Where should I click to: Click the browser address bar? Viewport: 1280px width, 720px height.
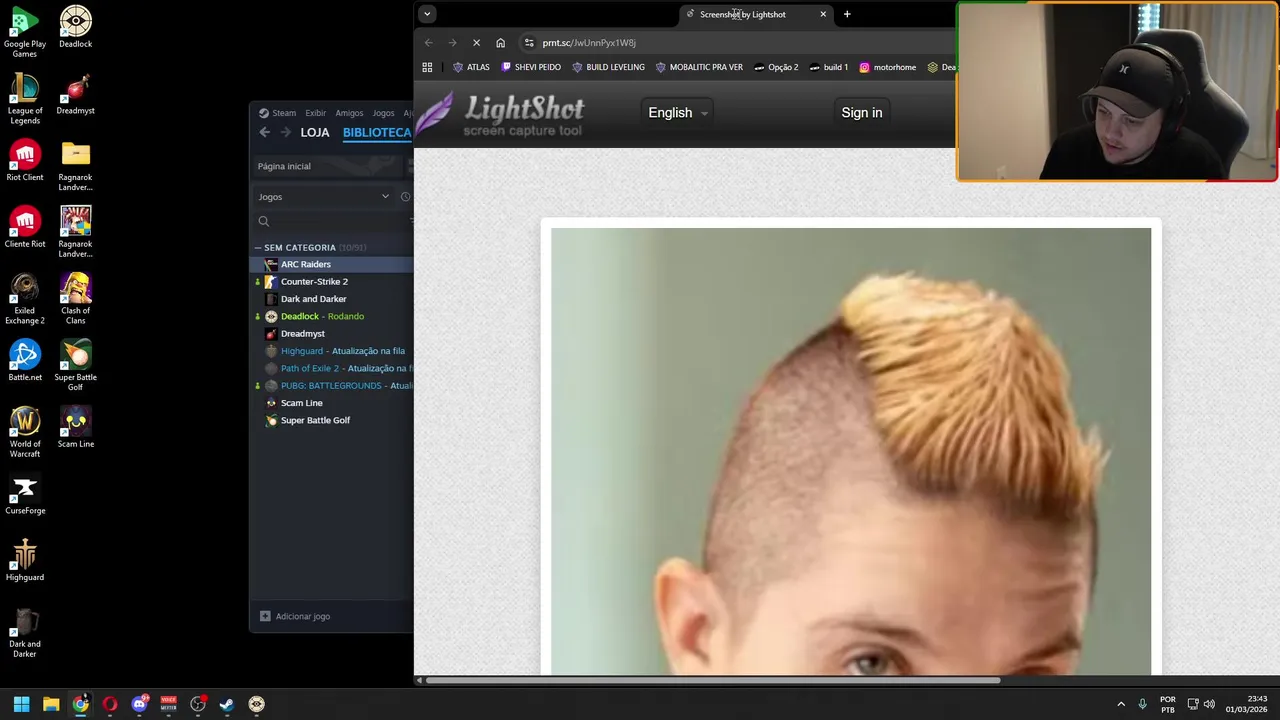click(735, 42)
